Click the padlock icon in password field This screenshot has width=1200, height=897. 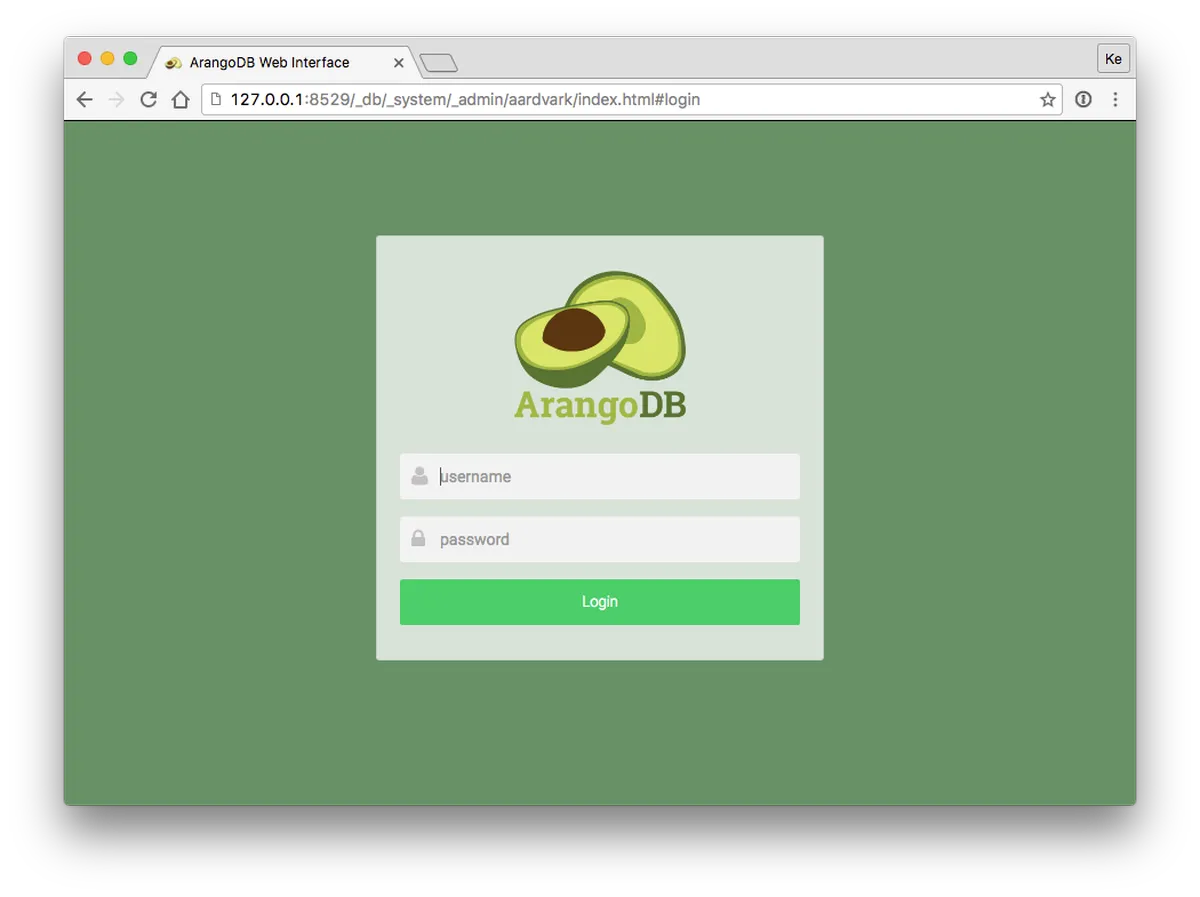pyautogui.click(x=419, y=539)
